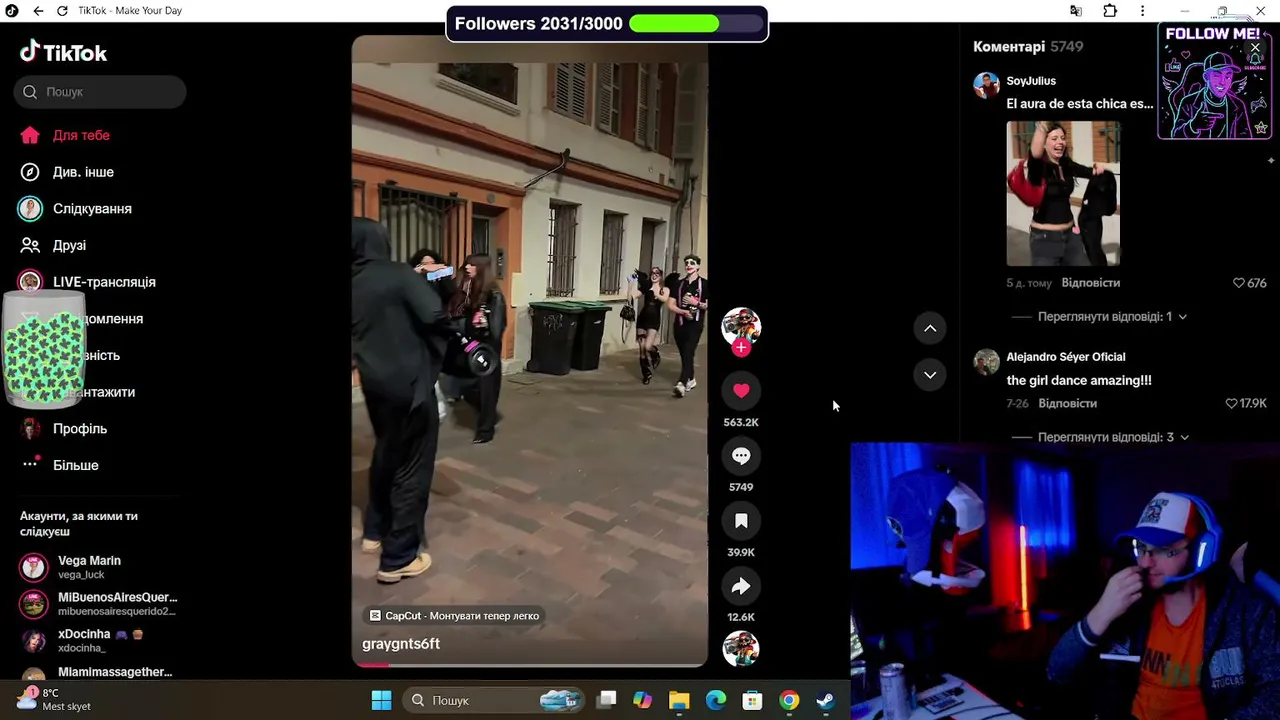The width and height of the screenshot is (1280, 720).
Task: Toggle the bookmark save icon on video
Action: (741, 521)
